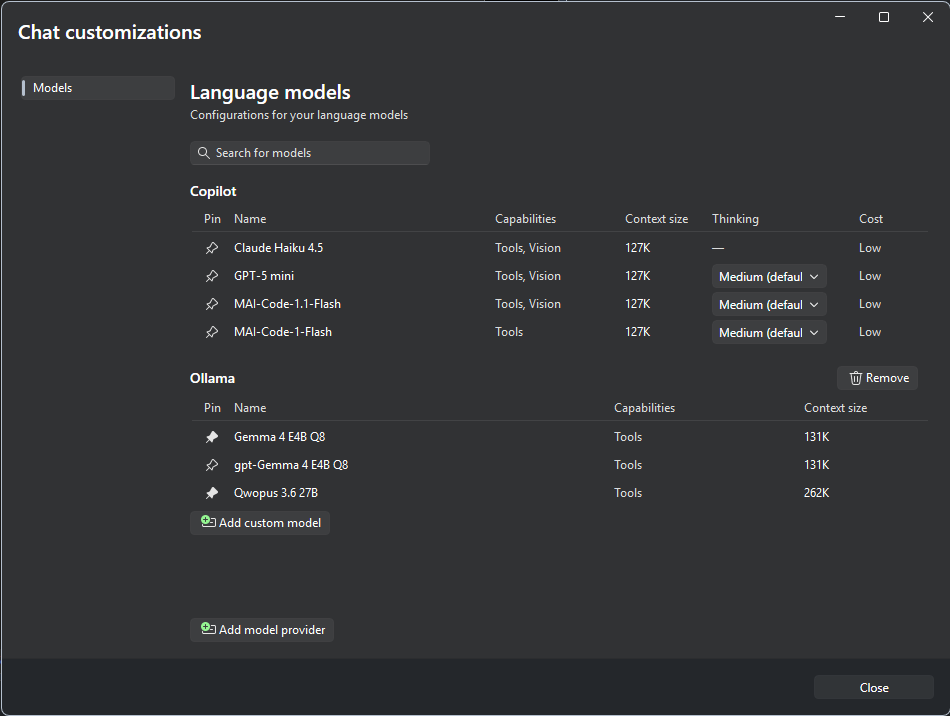Pin the MAI-Code-1.1-Flash model
Image resolution: width=950 pixels, height=716 pixels.
coord(211,304)
